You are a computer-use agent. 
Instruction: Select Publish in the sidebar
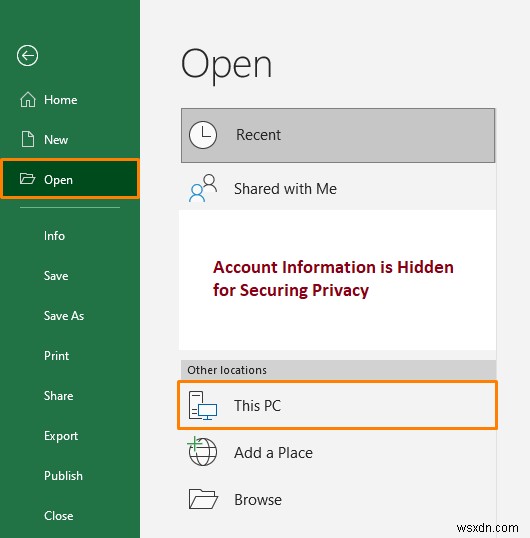pyautogui.click(x=70, y=476)
